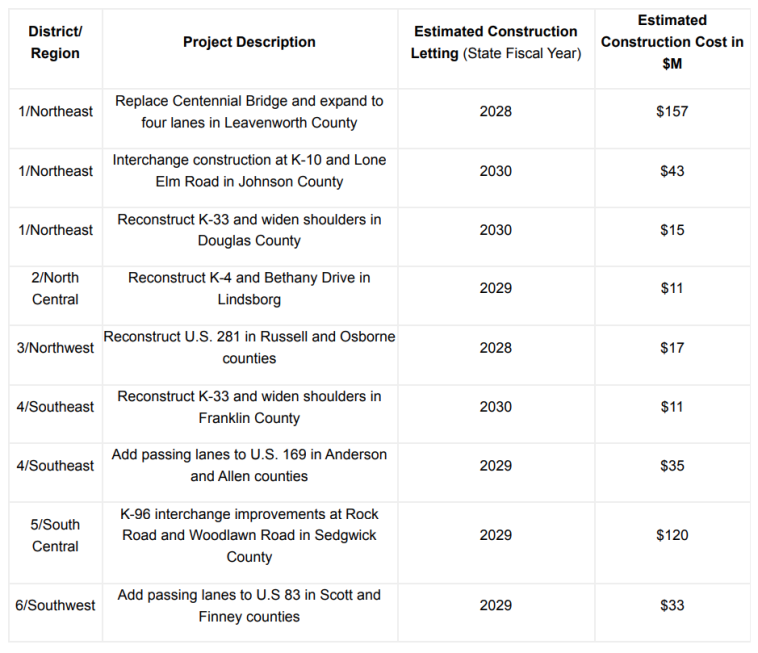Click the $157 cost cell
Viewport: 758px width, 653px height.
coord(672,112)
